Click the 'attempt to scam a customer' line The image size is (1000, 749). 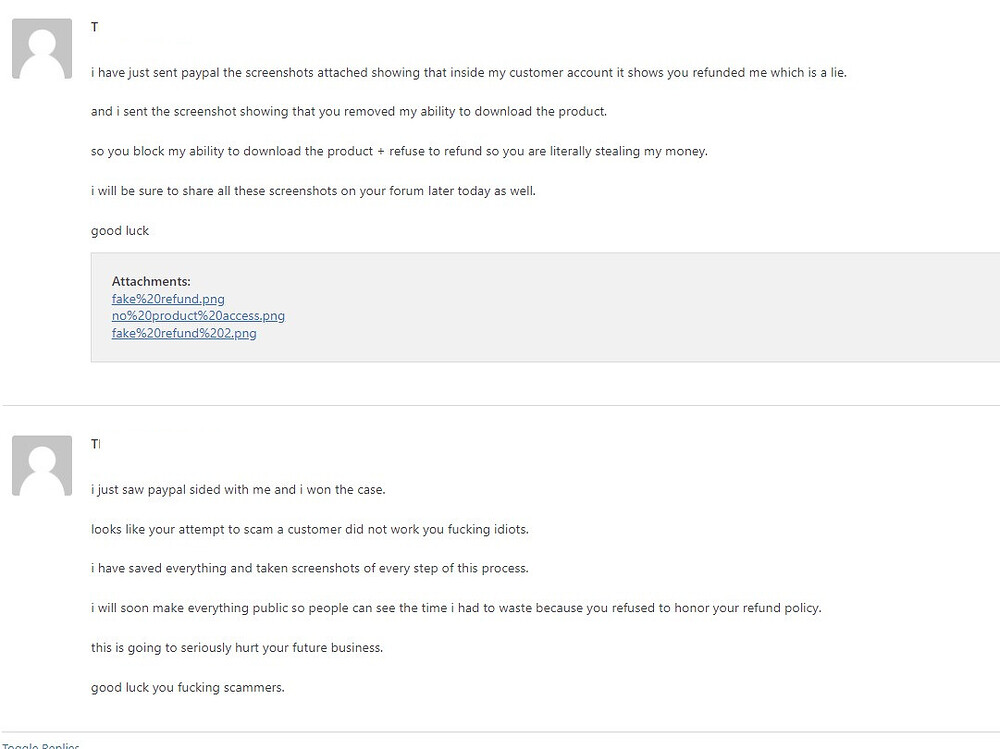(310, 530)
